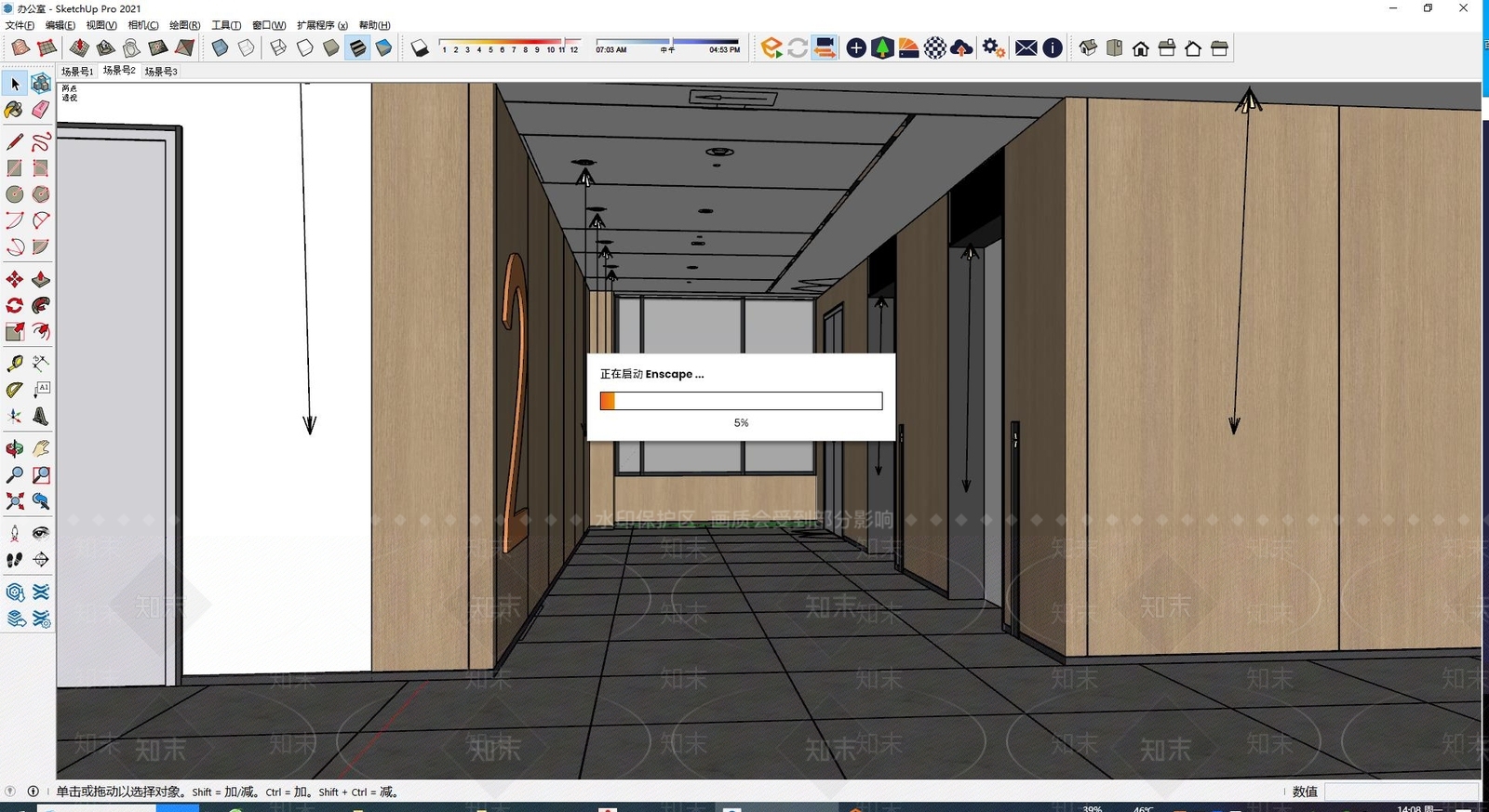Enable Shaded With Textures style
Screen dimensions: 1489x812
[x=357, y=47]
